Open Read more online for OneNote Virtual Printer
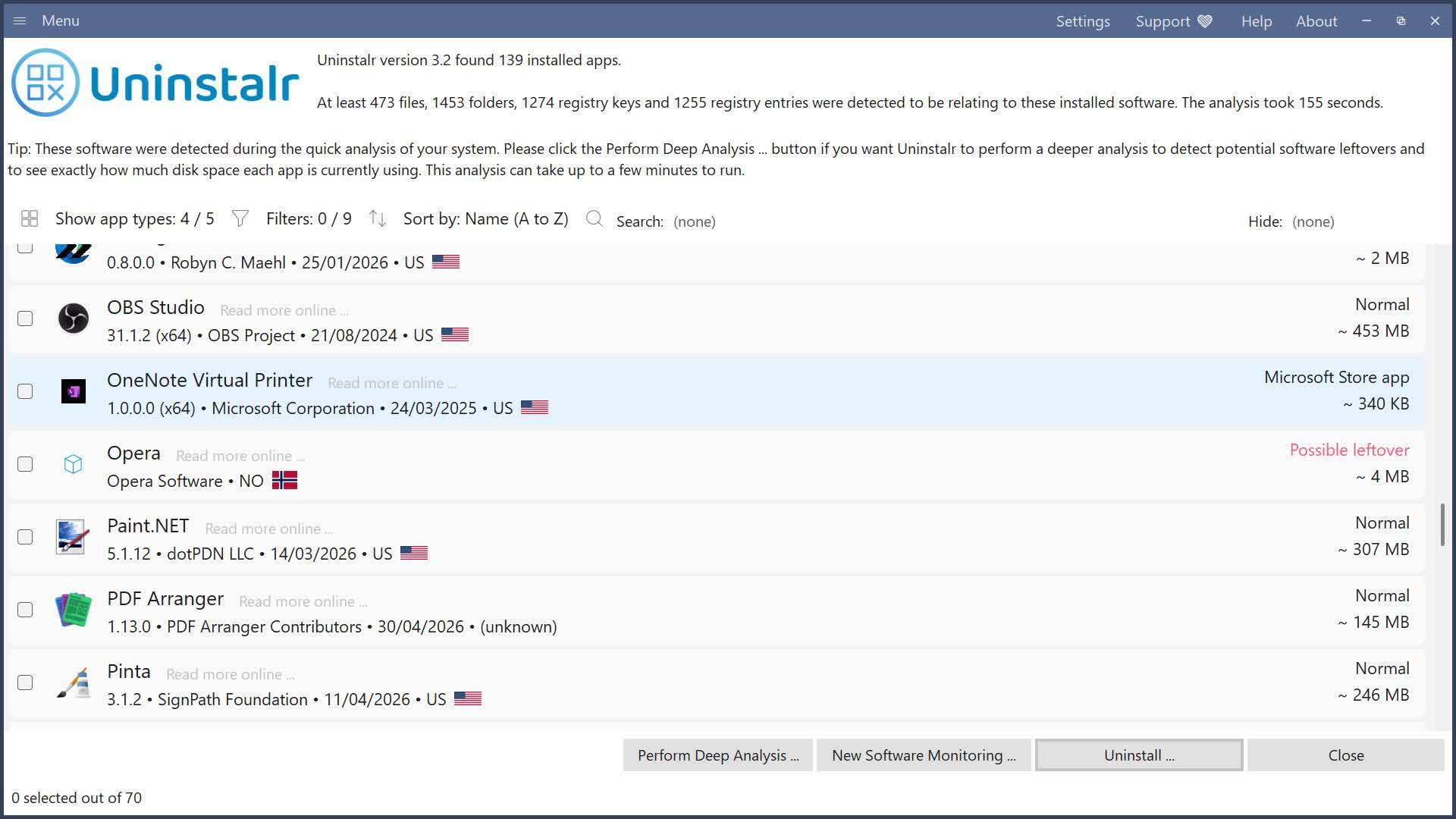The image size is (1456, 819). 392,383
